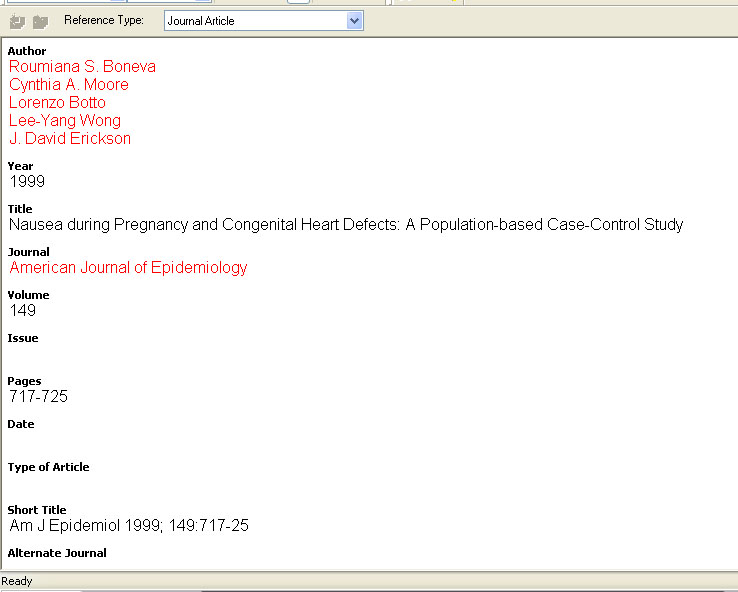Open the Reference Type dropdown arrow
The height and width of the screenshot is (592, 738).
354,21
